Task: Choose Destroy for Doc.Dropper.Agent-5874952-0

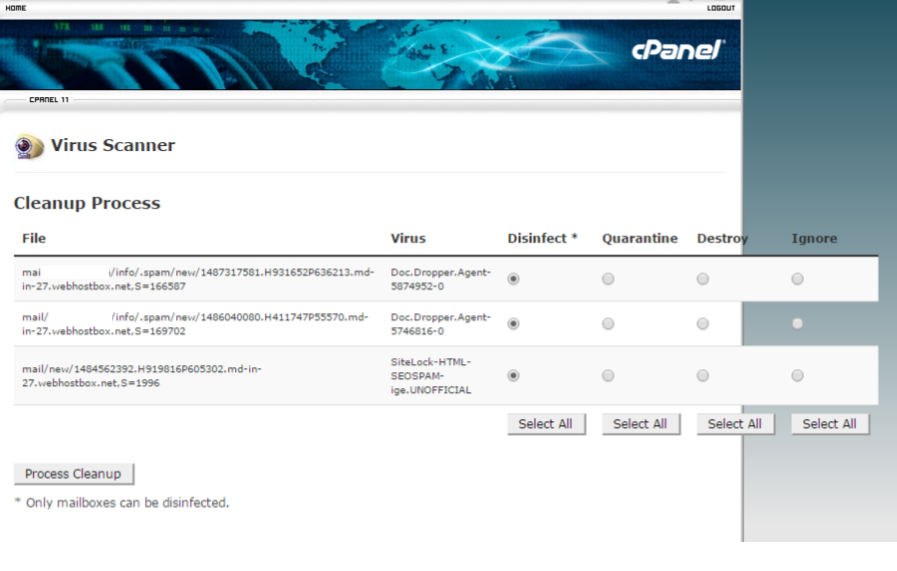Action: pyautogui.click(x=703, y=280)
